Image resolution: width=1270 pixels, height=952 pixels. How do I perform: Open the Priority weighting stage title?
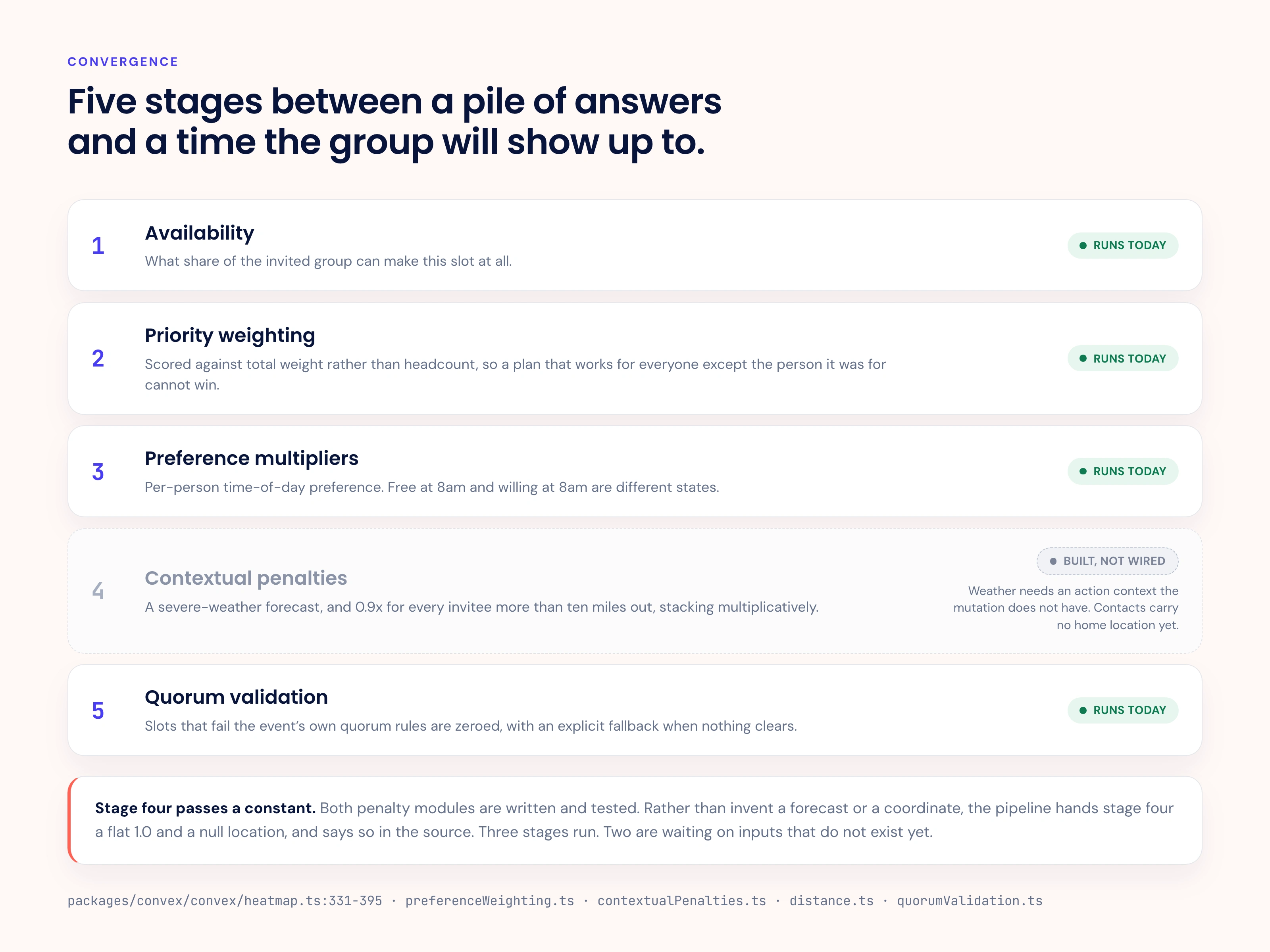click(x=230, y=335)
